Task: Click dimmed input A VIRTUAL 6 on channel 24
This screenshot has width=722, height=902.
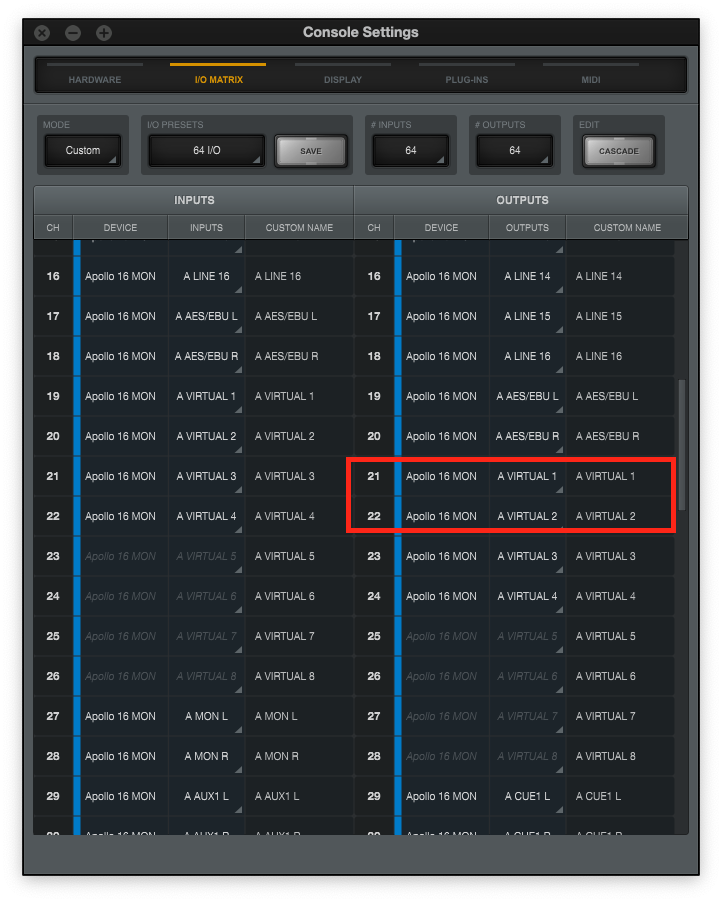Action: pos(207,596)
